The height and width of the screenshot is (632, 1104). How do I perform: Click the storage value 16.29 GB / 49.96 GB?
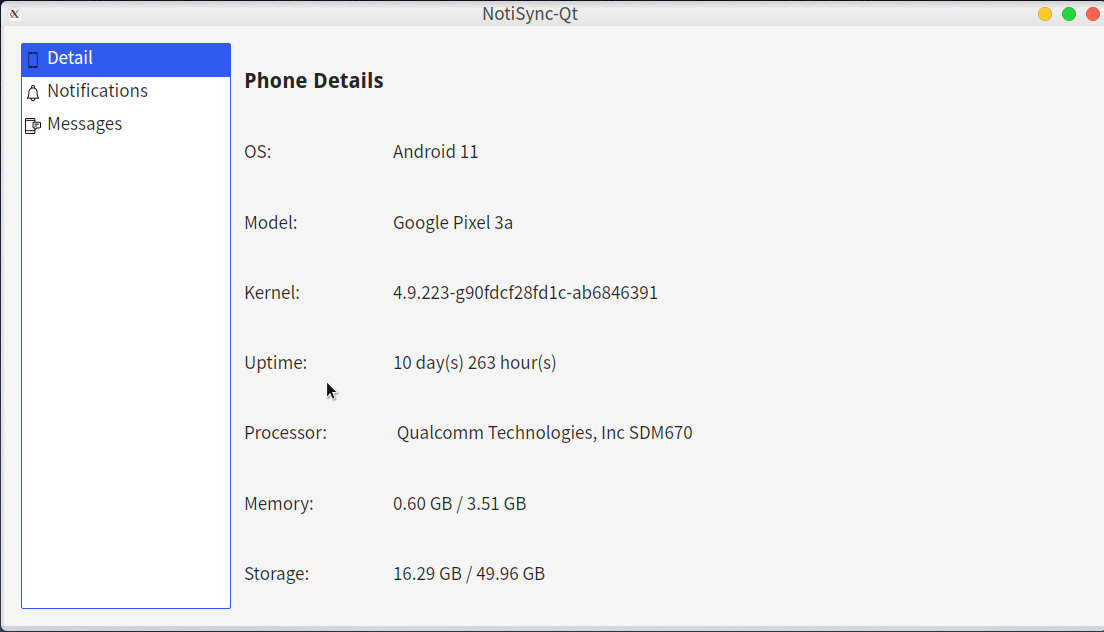click(469, 574)
